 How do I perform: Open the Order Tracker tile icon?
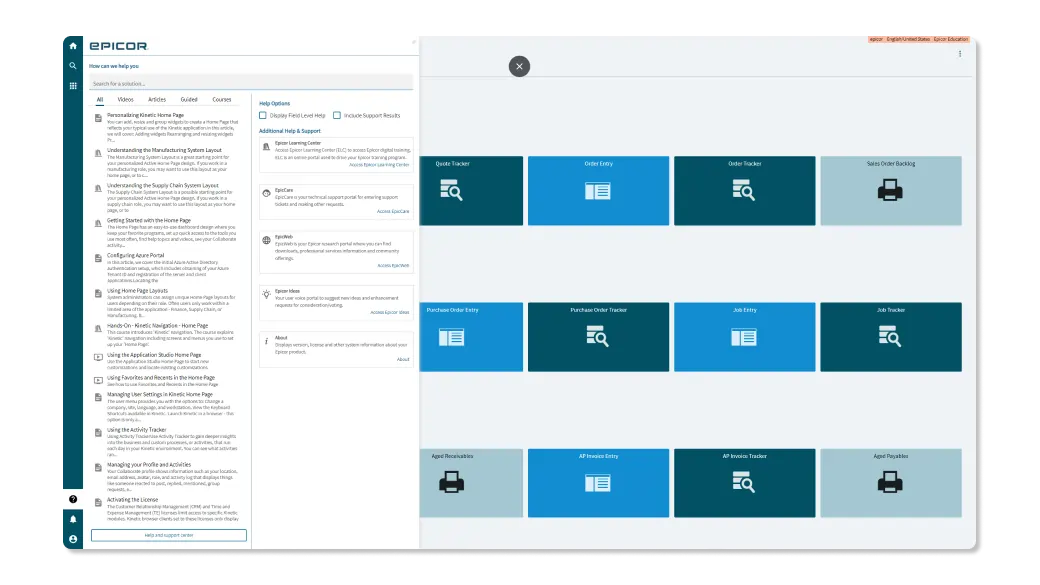coord(744,191)
